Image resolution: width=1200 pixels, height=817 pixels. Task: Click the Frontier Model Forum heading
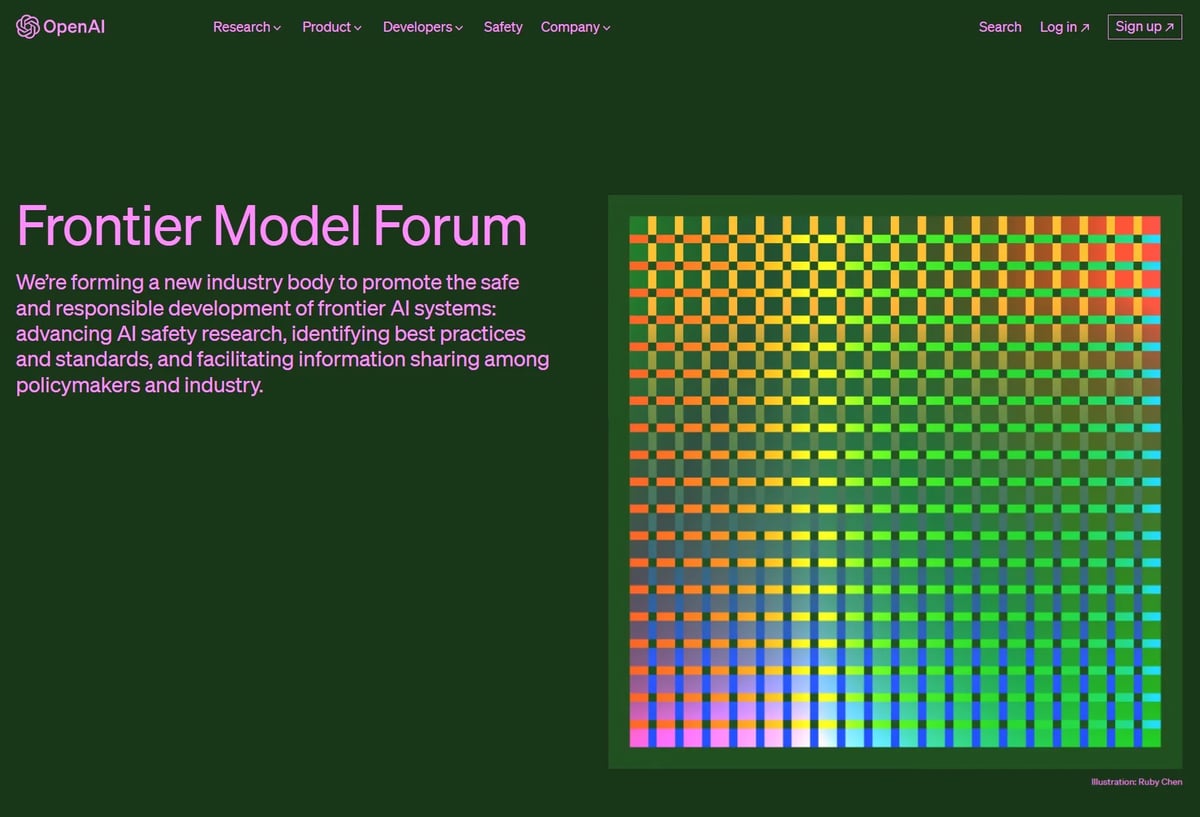(272, 225)
